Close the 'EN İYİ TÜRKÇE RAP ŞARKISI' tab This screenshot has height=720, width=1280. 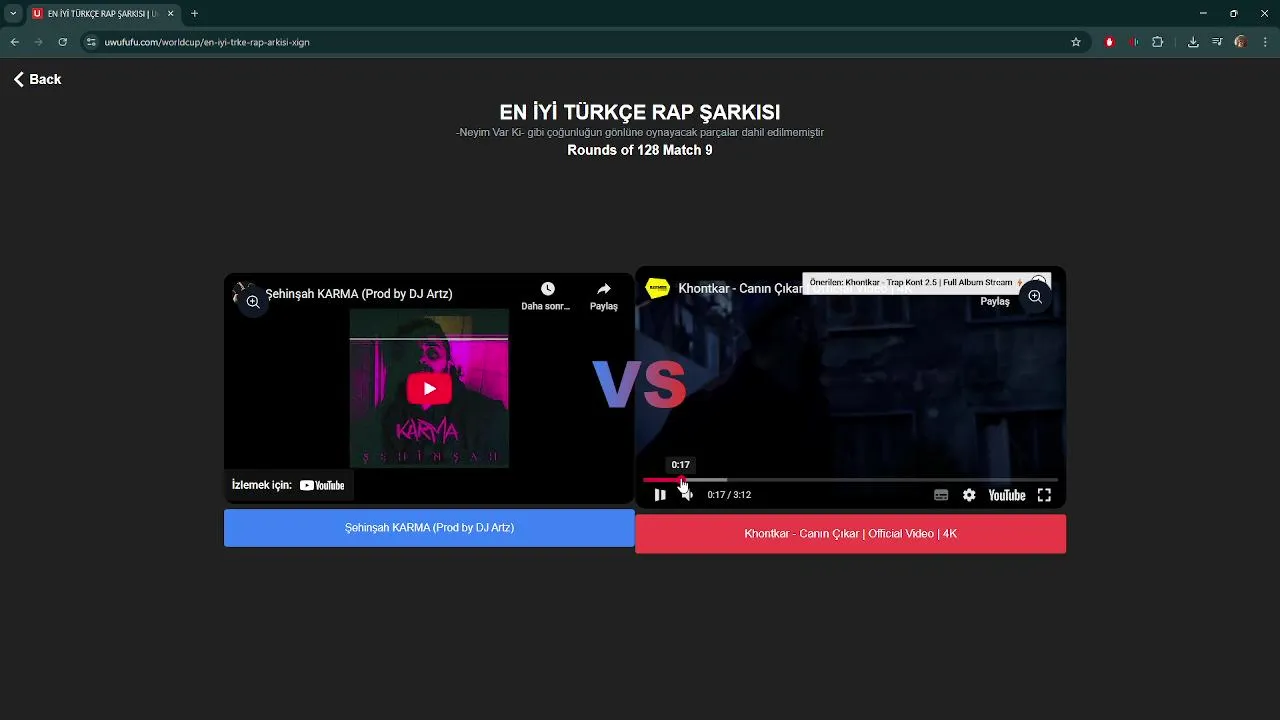[x=170, y=14]
